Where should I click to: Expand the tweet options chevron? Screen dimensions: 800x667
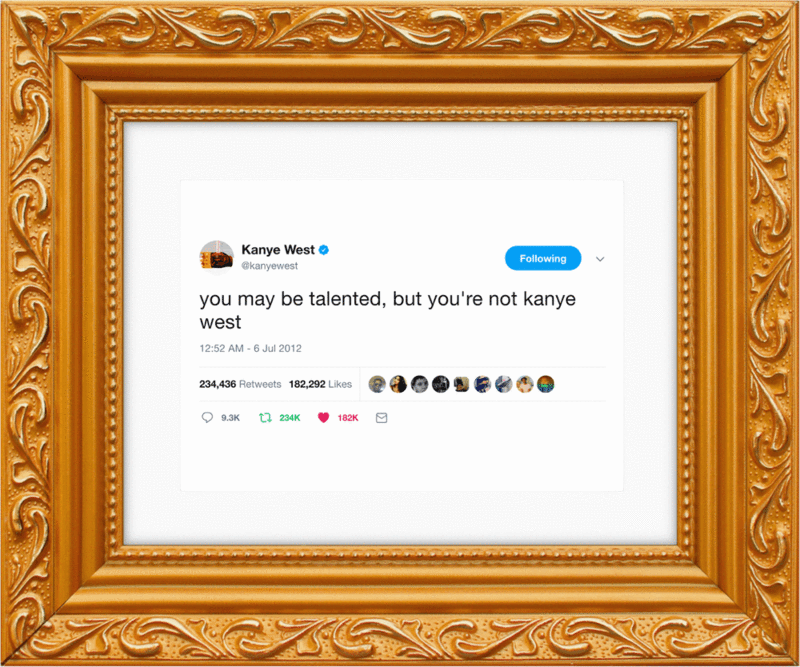point(600,259)
